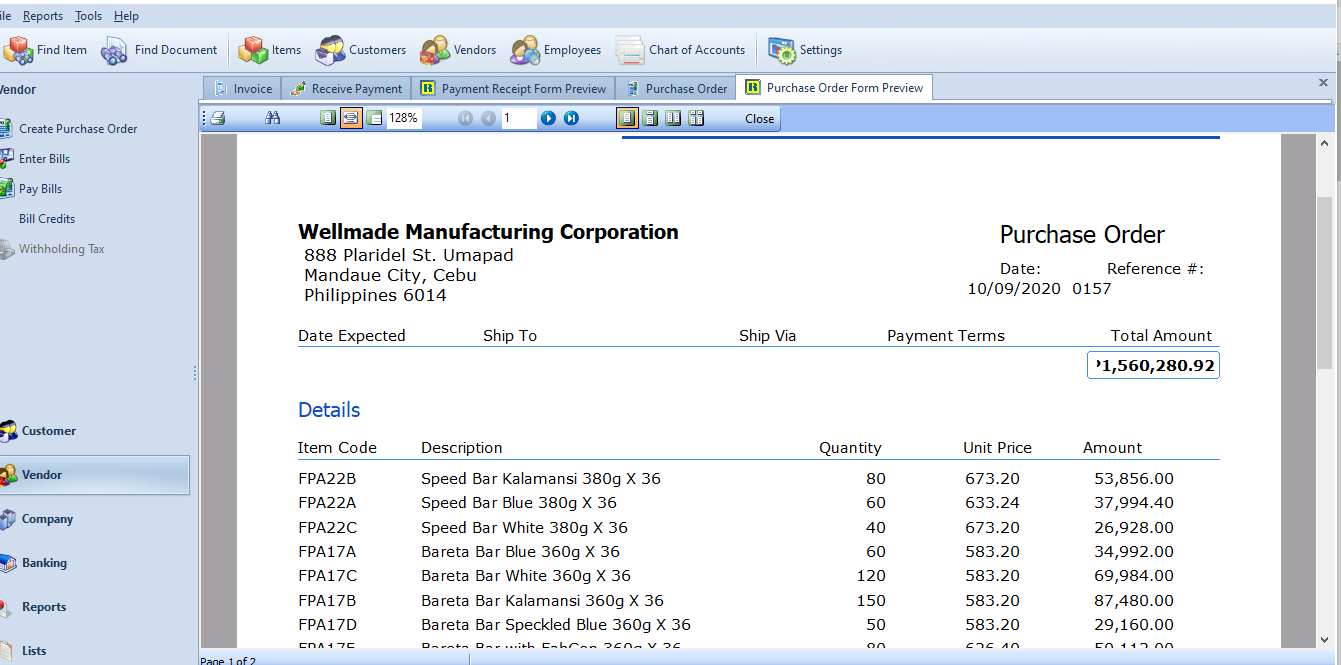Open the Help menu
This screenshot has height=665, width=1341.
click(127, 16)
